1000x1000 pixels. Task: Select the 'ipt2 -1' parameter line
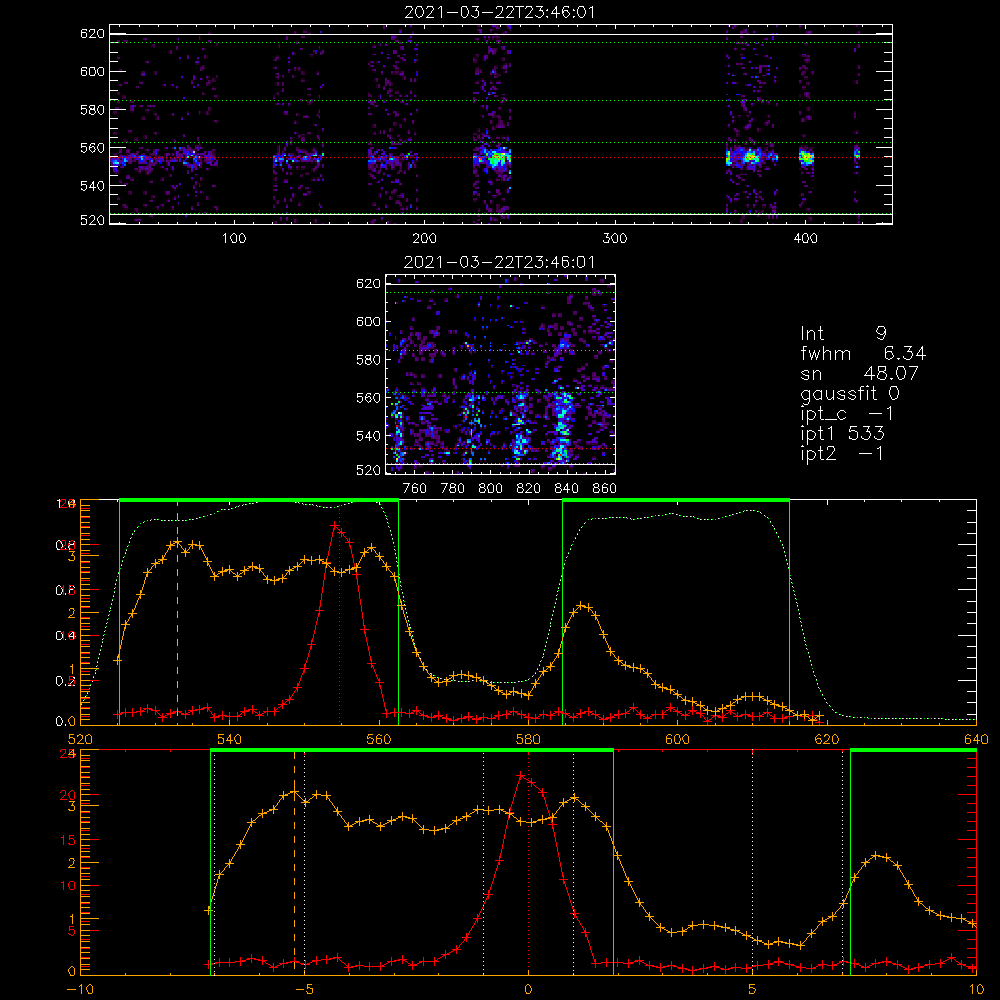841,453
